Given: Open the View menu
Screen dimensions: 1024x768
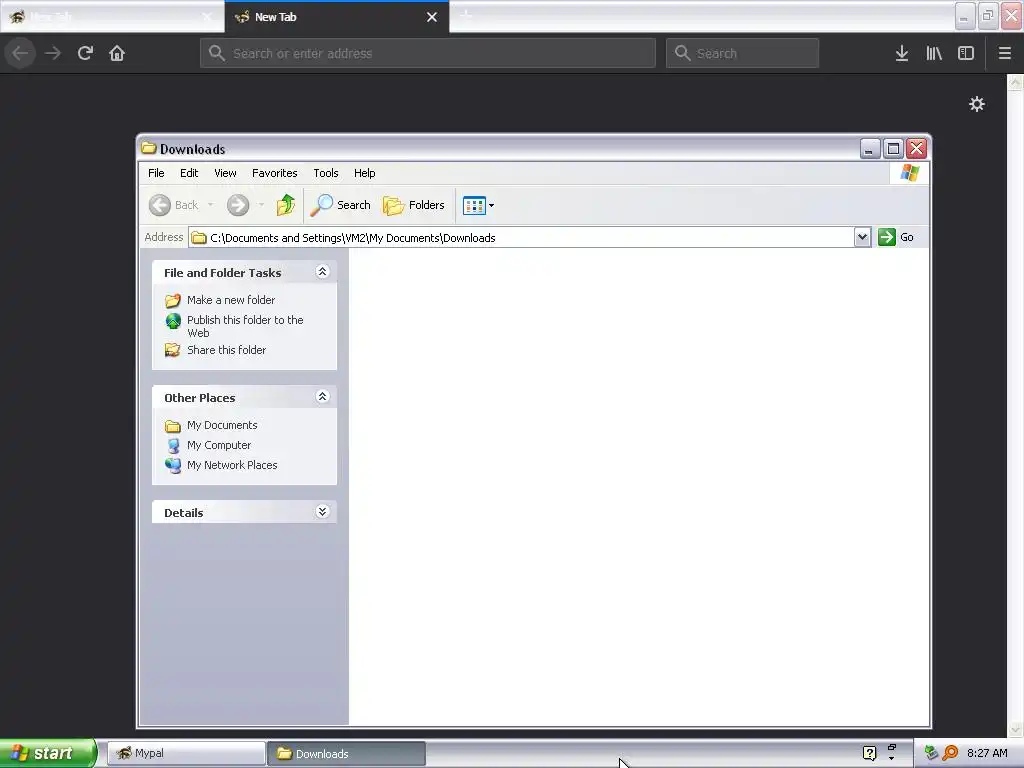Looking at the screenshot, I should [x=225, y=173].
